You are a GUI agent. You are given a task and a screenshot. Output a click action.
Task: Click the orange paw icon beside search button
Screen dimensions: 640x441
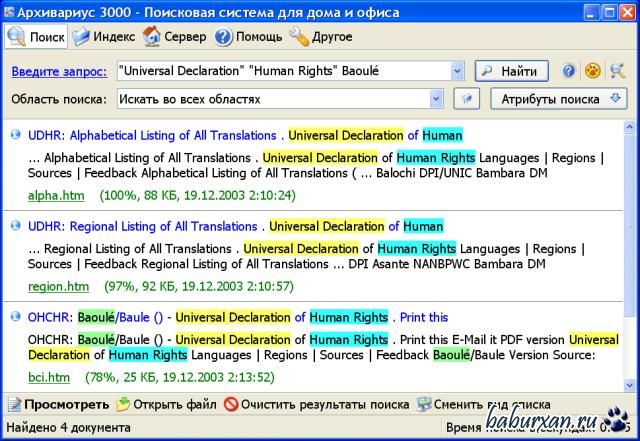point(593,71)
